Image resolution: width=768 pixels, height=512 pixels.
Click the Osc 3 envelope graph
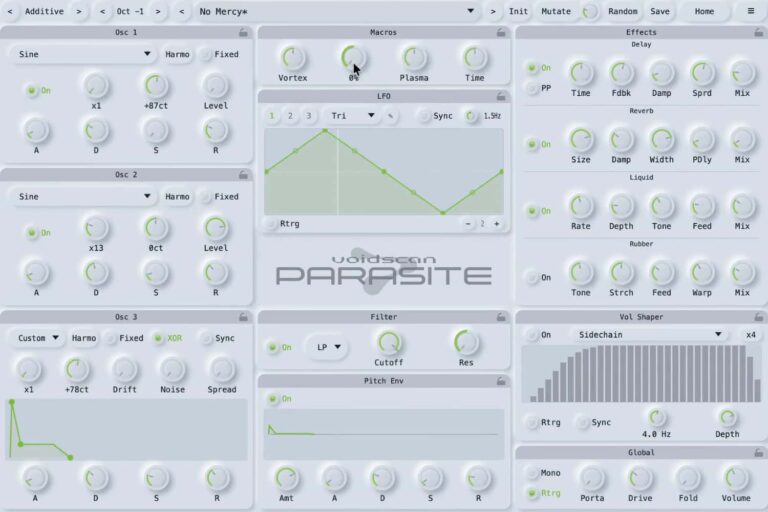click(x=126, y=430)
